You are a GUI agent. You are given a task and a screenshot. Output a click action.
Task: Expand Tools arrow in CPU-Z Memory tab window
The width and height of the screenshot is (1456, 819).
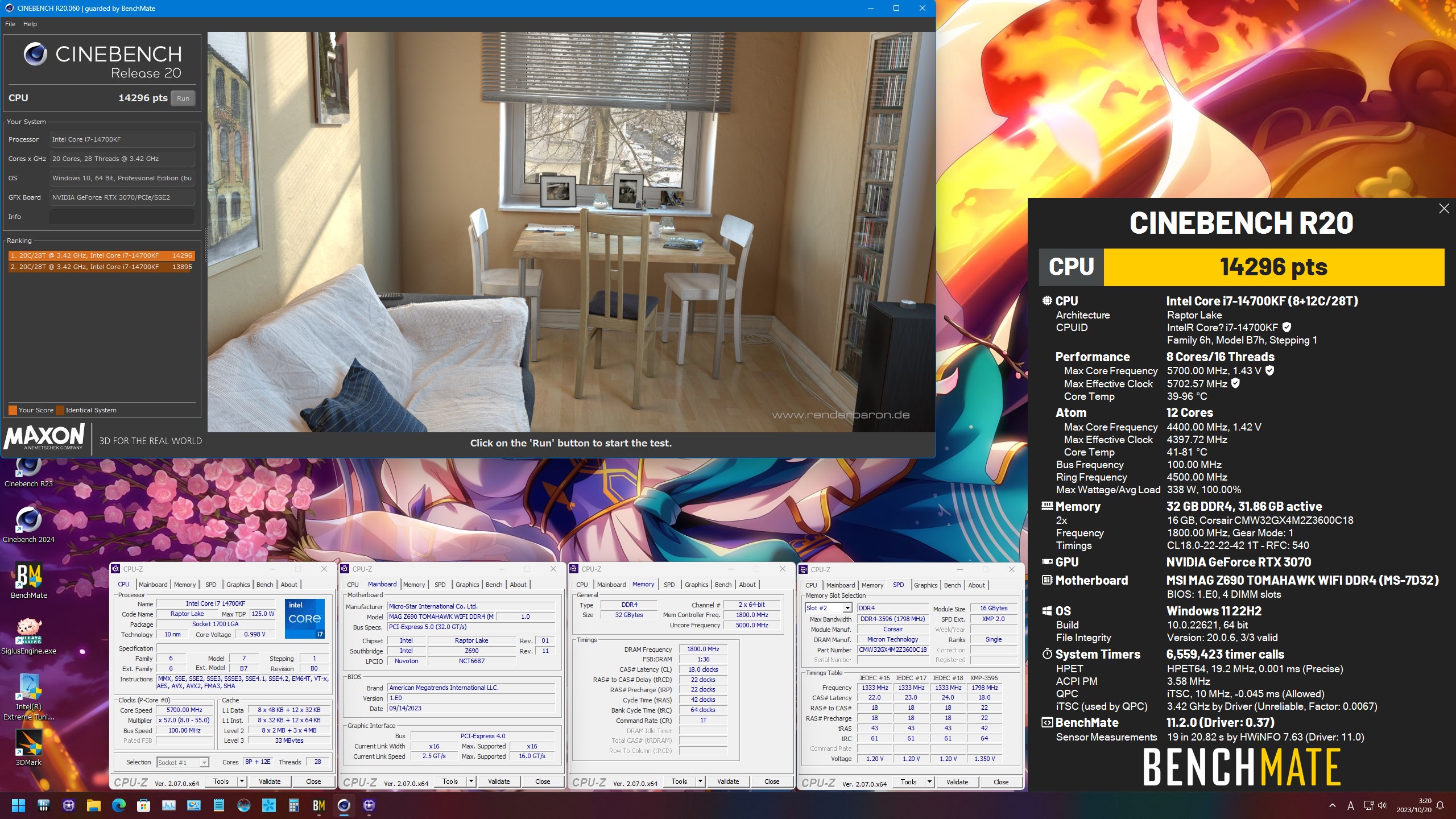point(700,781)
